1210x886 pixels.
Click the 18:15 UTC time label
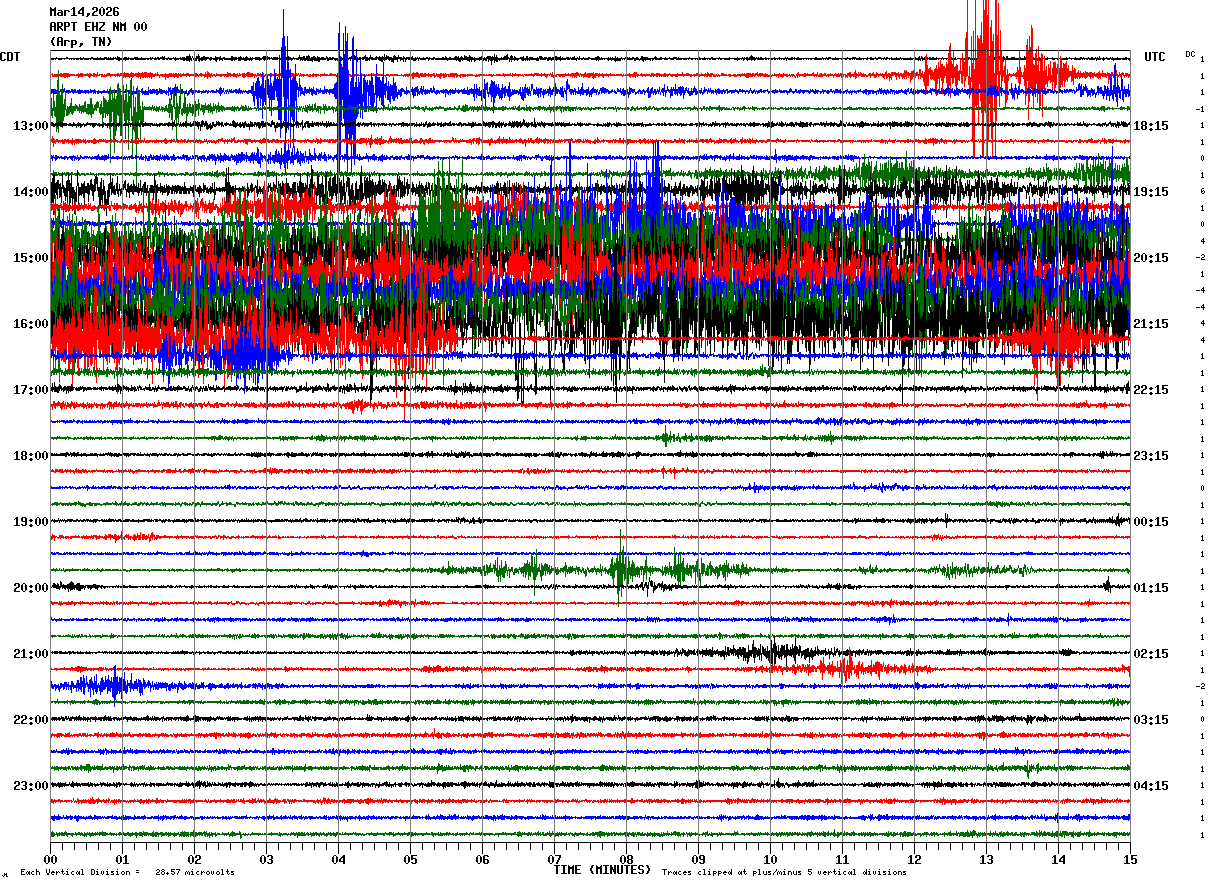[1151, 126]
